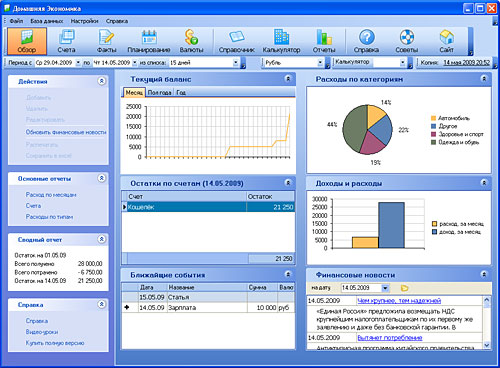Open the news date dropdown 14.05.2009
Screen dimensions: 500x368
(385, 288)
